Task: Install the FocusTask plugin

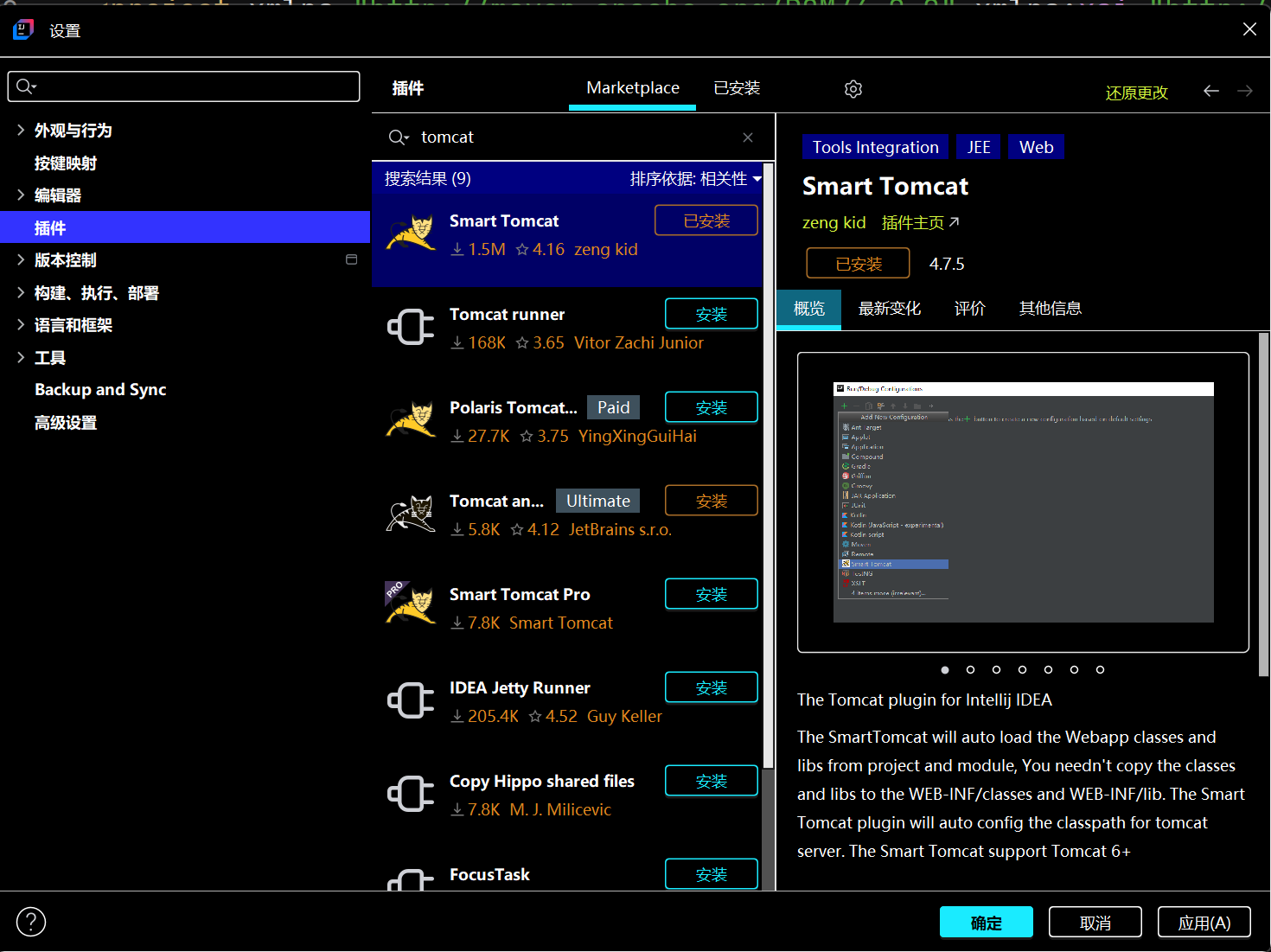Action: pos(712,874)
